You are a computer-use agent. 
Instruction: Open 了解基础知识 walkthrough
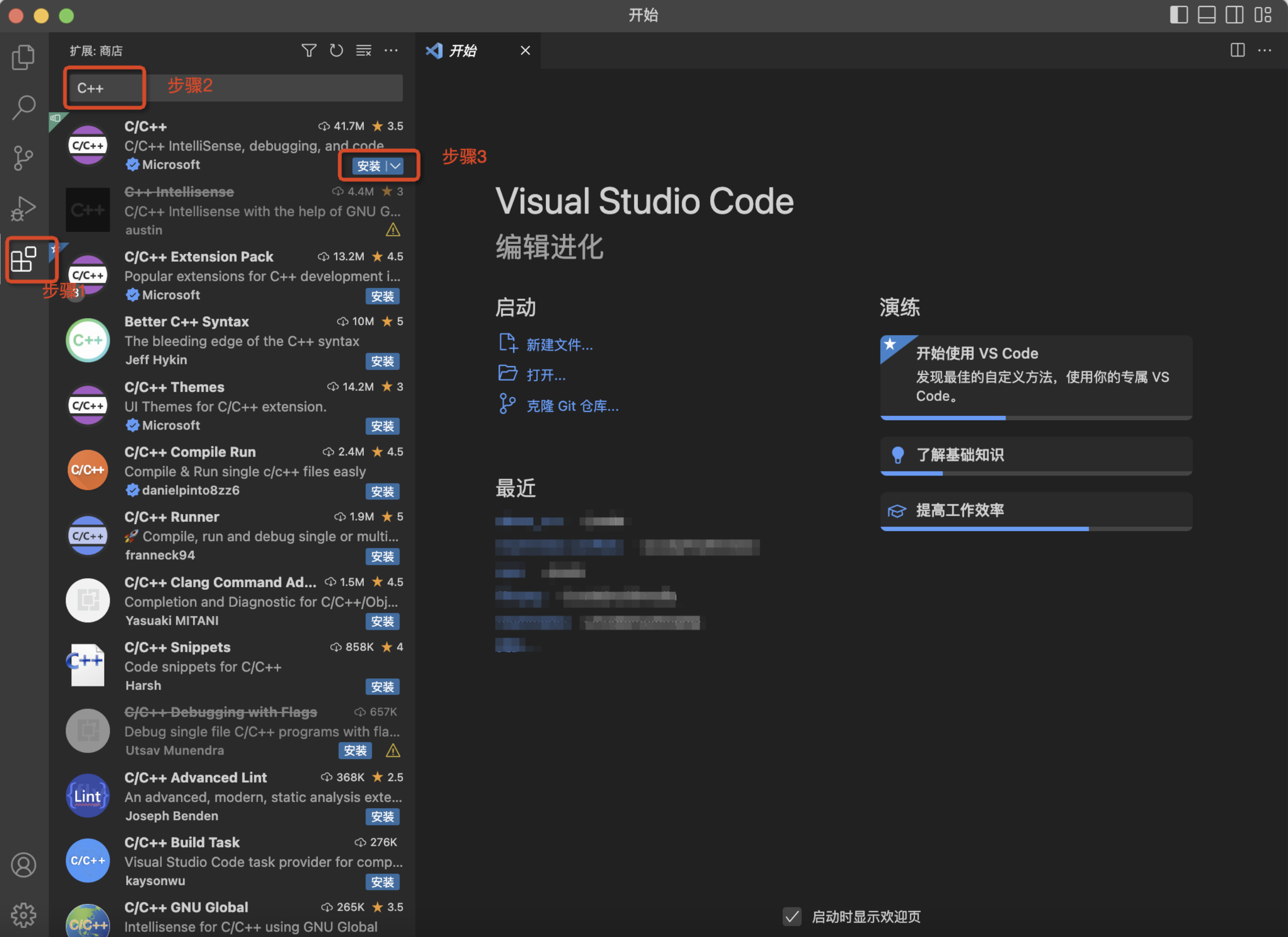click(1036, 456)
